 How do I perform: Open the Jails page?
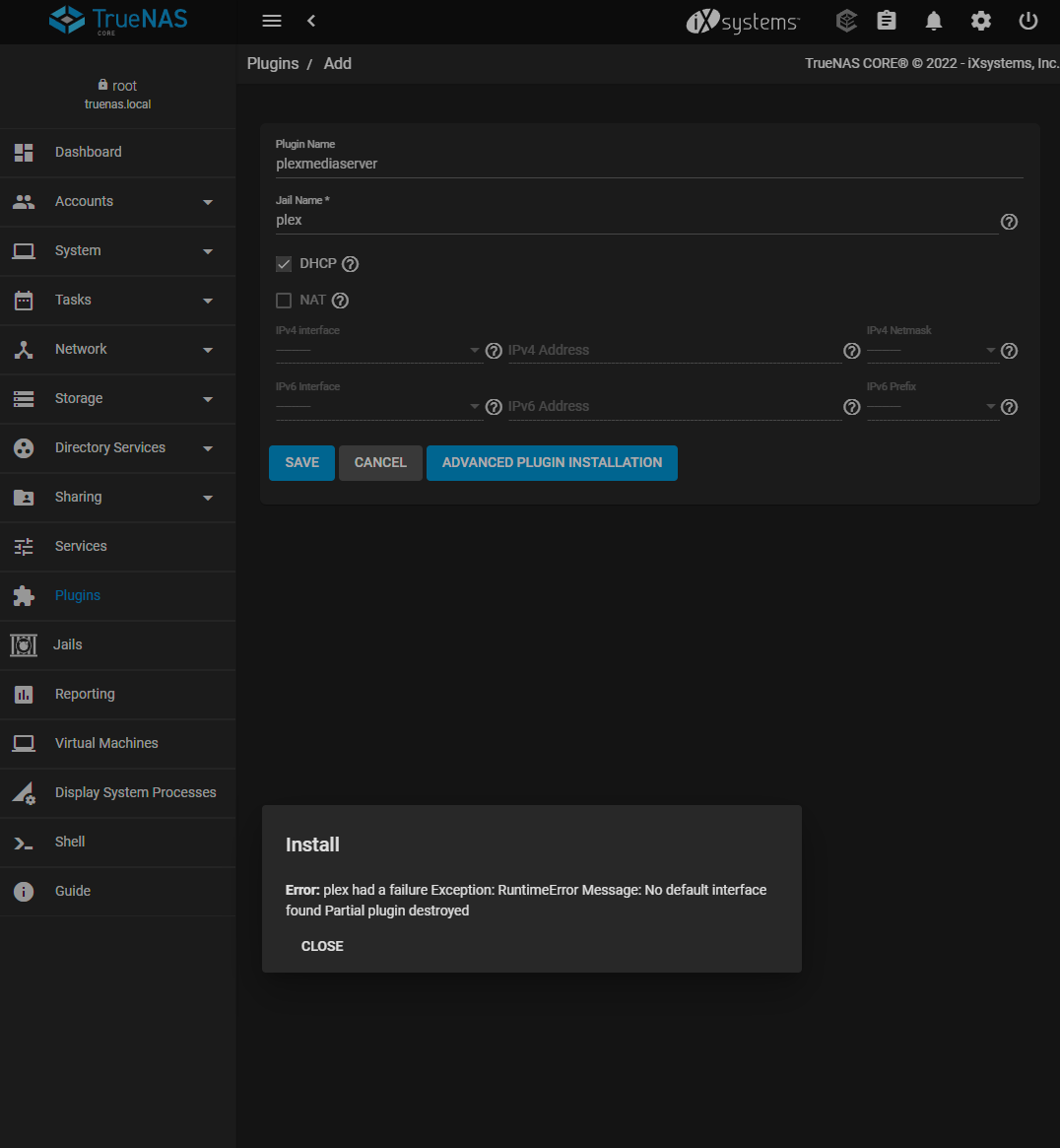[x=117, y=645]
